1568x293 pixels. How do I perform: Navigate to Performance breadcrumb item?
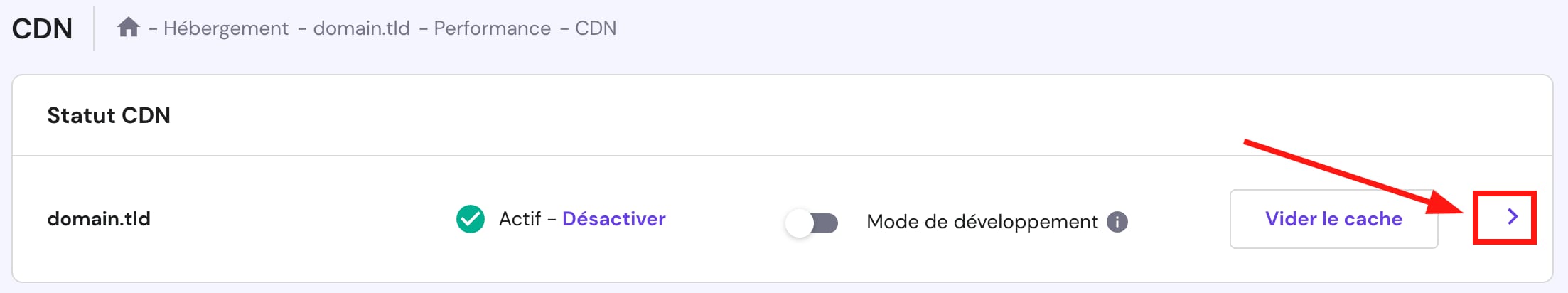[492, 28]
